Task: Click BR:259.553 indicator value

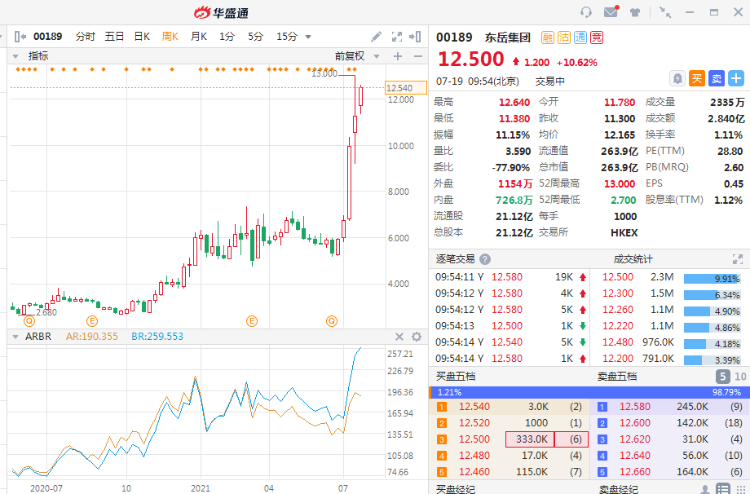Action: coord(157,337)
